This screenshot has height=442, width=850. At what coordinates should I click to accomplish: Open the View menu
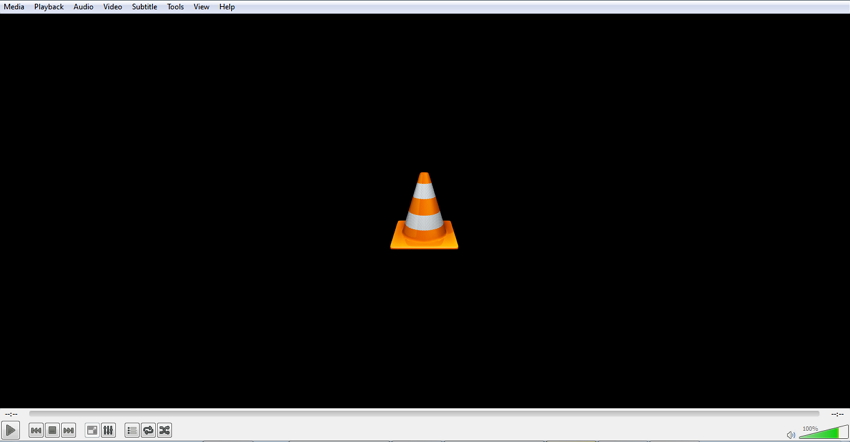(x=201, y=7)
